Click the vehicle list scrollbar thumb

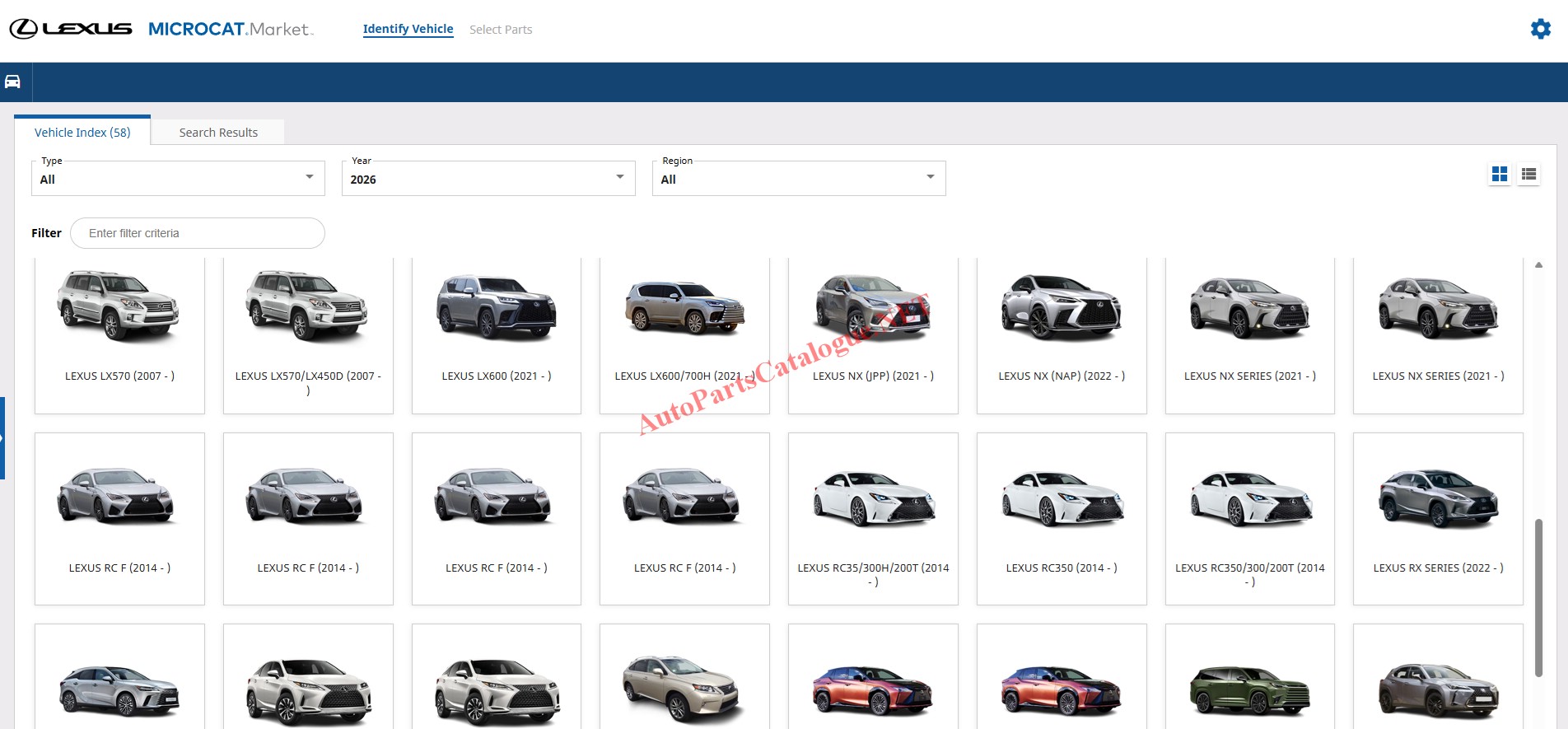1538,597
